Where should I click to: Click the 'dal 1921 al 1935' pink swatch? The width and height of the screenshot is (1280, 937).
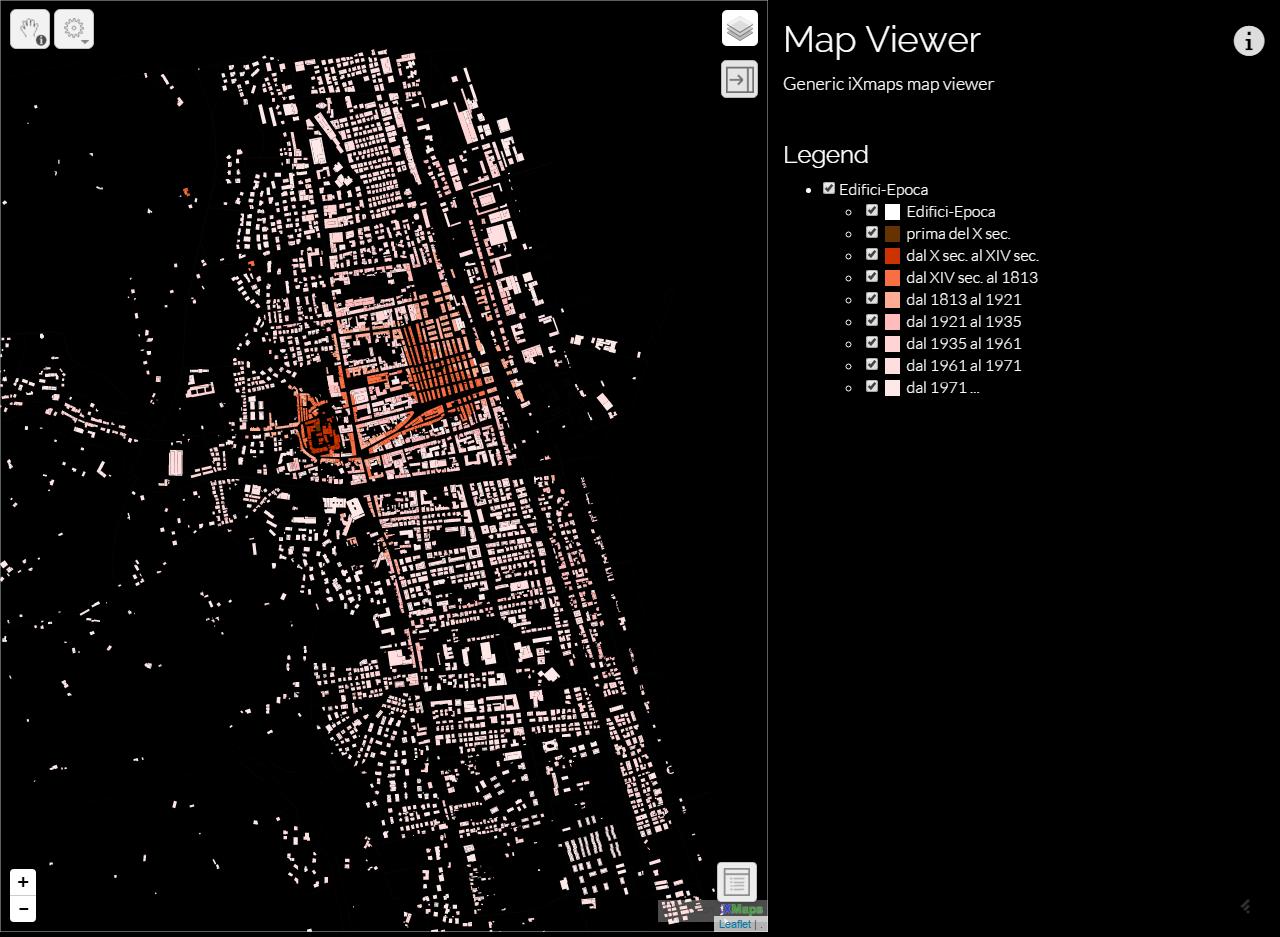[892, 322]
